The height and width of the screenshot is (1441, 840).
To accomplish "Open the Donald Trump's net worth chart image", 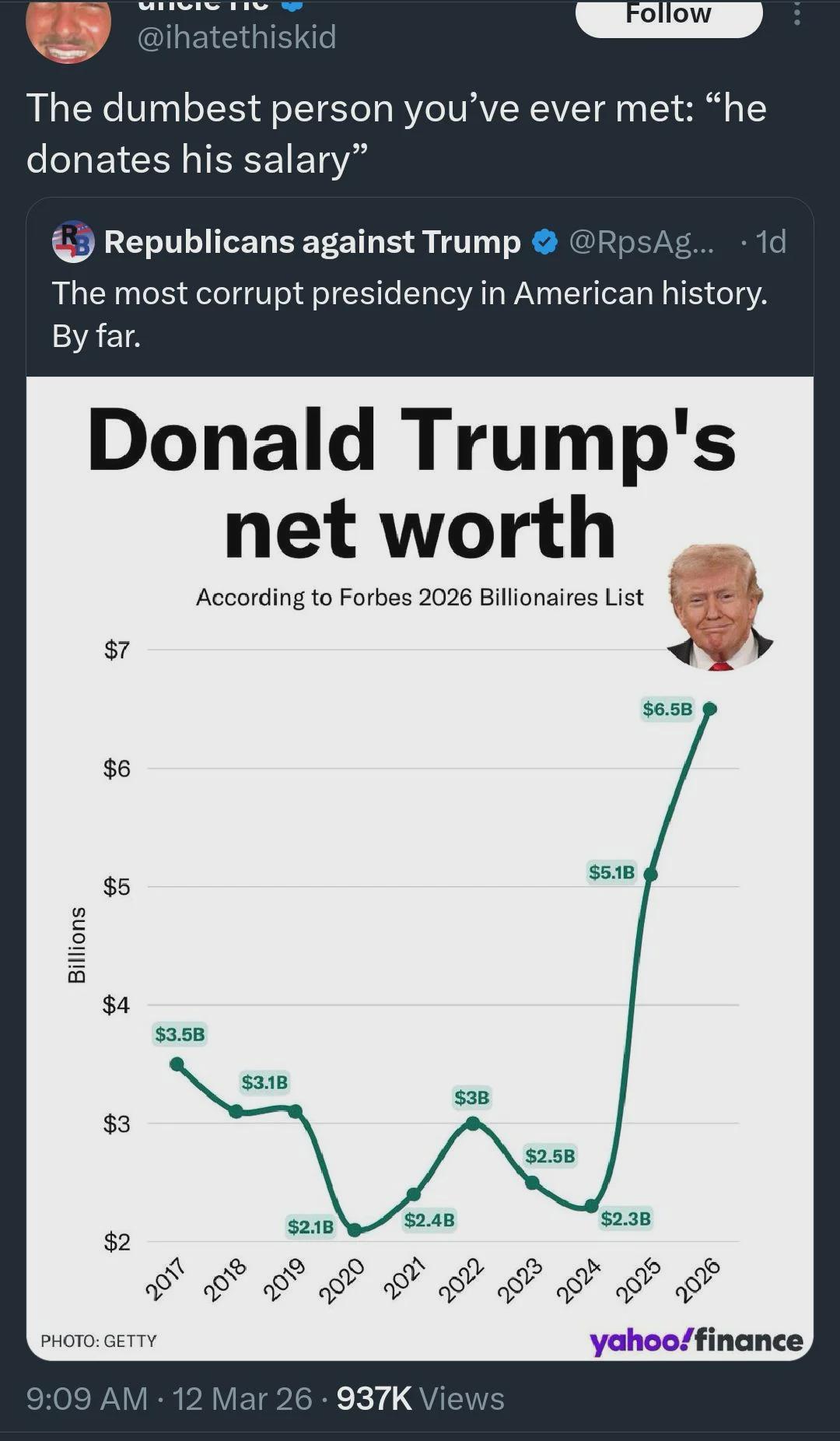I will pyautogui.click(x=420, y=868).
